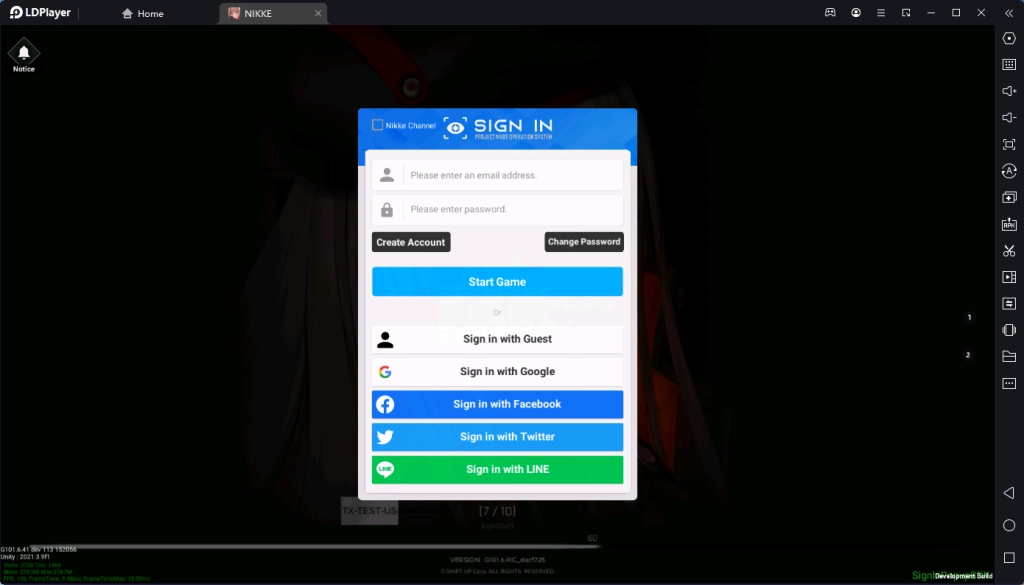1024x585 pixels.
Task: Focus the password input field
Action: [497, 209]
